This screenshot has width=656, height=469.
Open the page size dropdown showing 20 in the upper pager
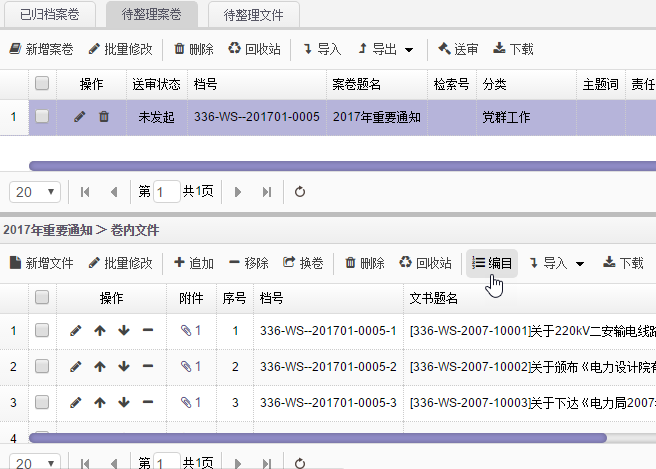point(36,191)
